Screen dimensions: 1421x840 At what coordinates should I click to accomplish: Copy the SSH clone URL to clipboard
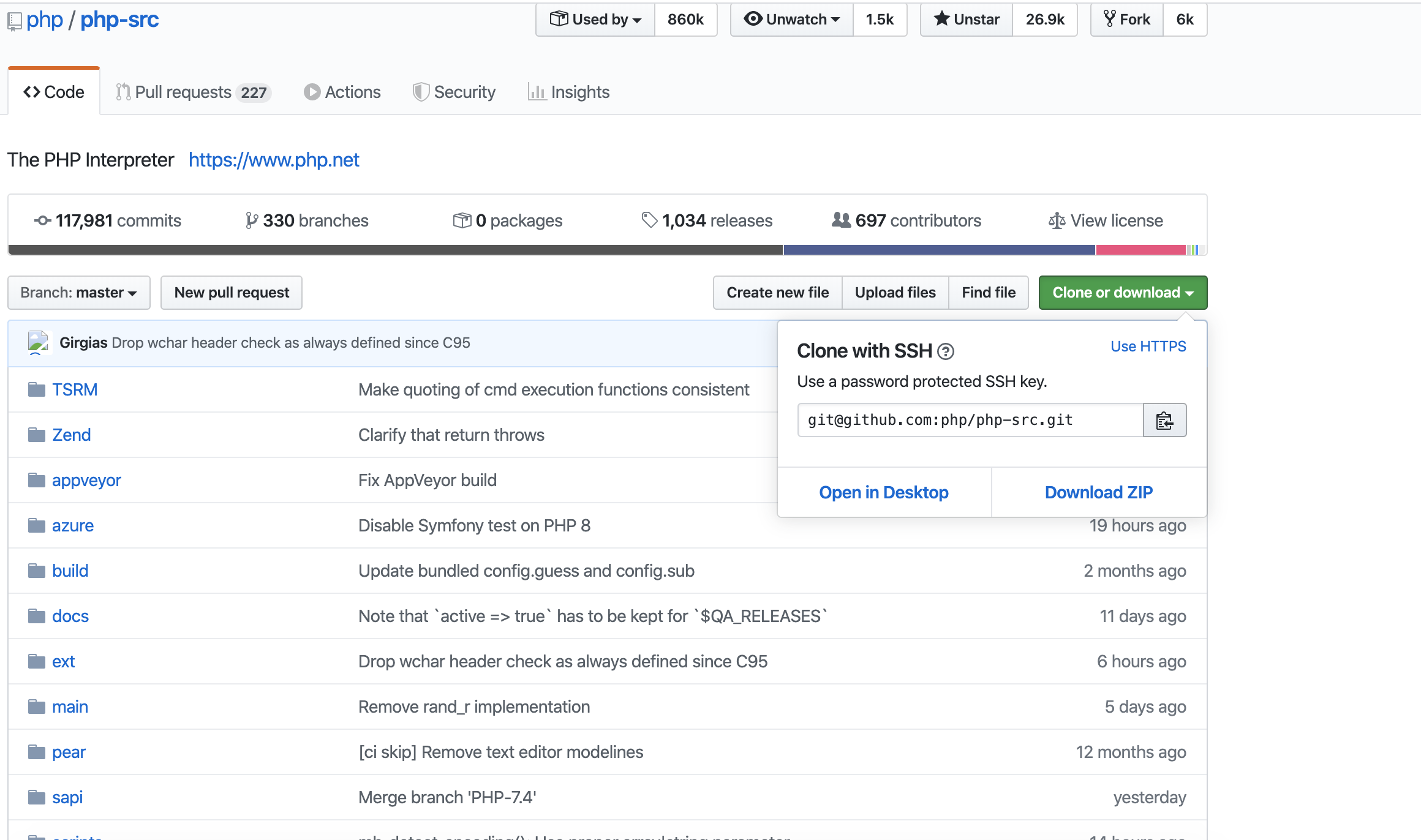1164,420
